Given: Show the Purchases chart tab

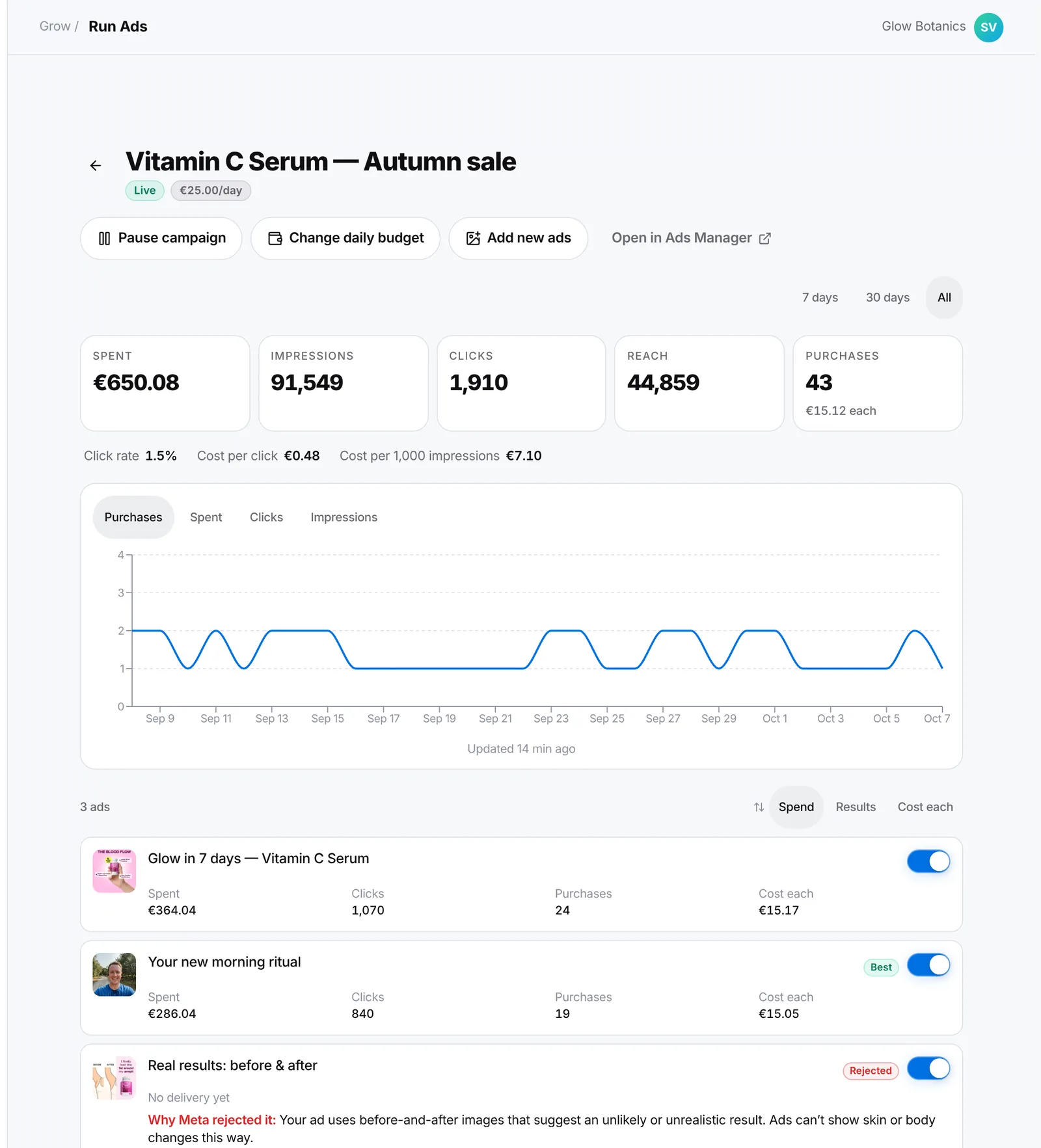Looking at the screenshot, I should click(133, 517).
